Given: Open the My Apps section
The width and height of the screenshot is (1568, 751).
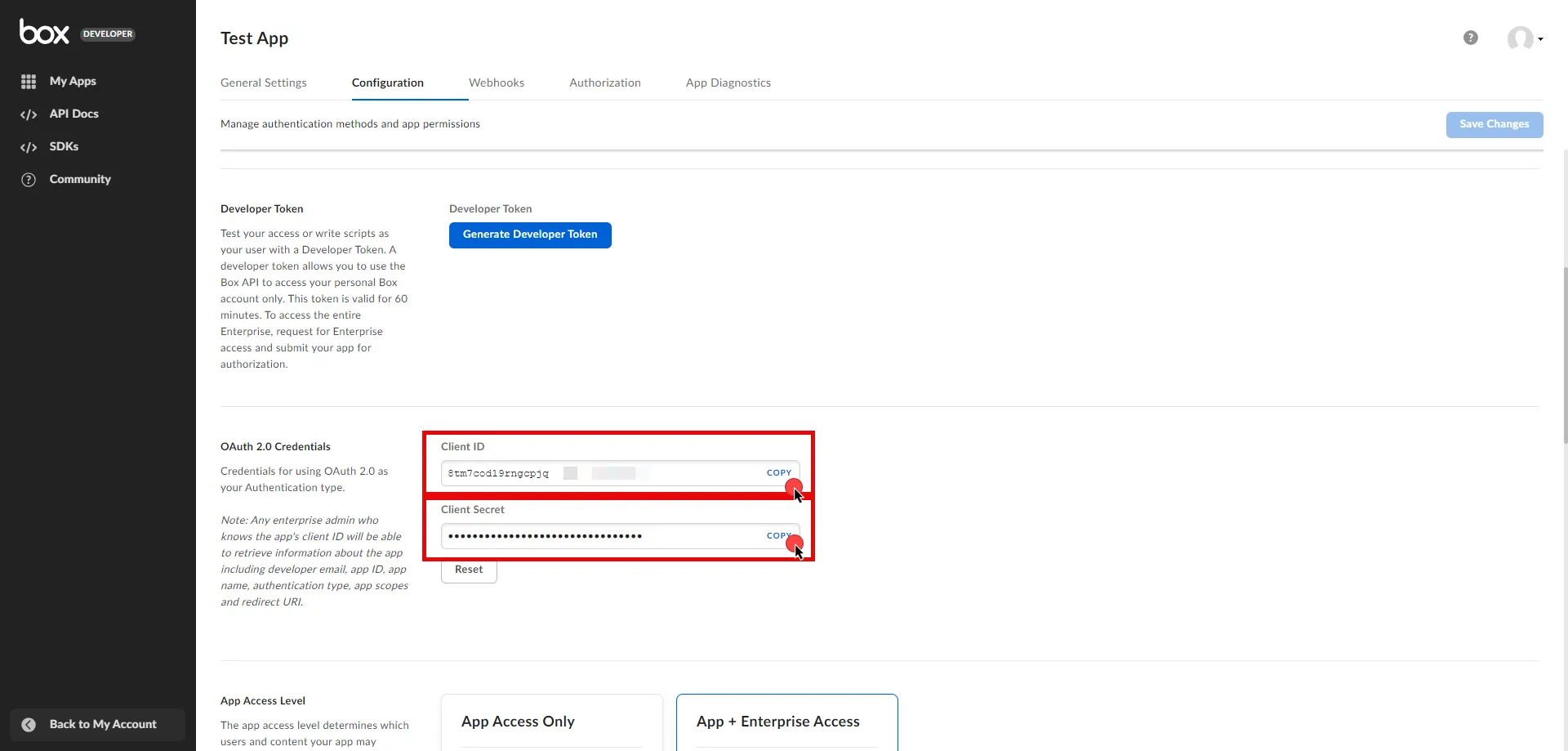Looking at the screenshot, I should pyautogui.click(x=73, y=81).
